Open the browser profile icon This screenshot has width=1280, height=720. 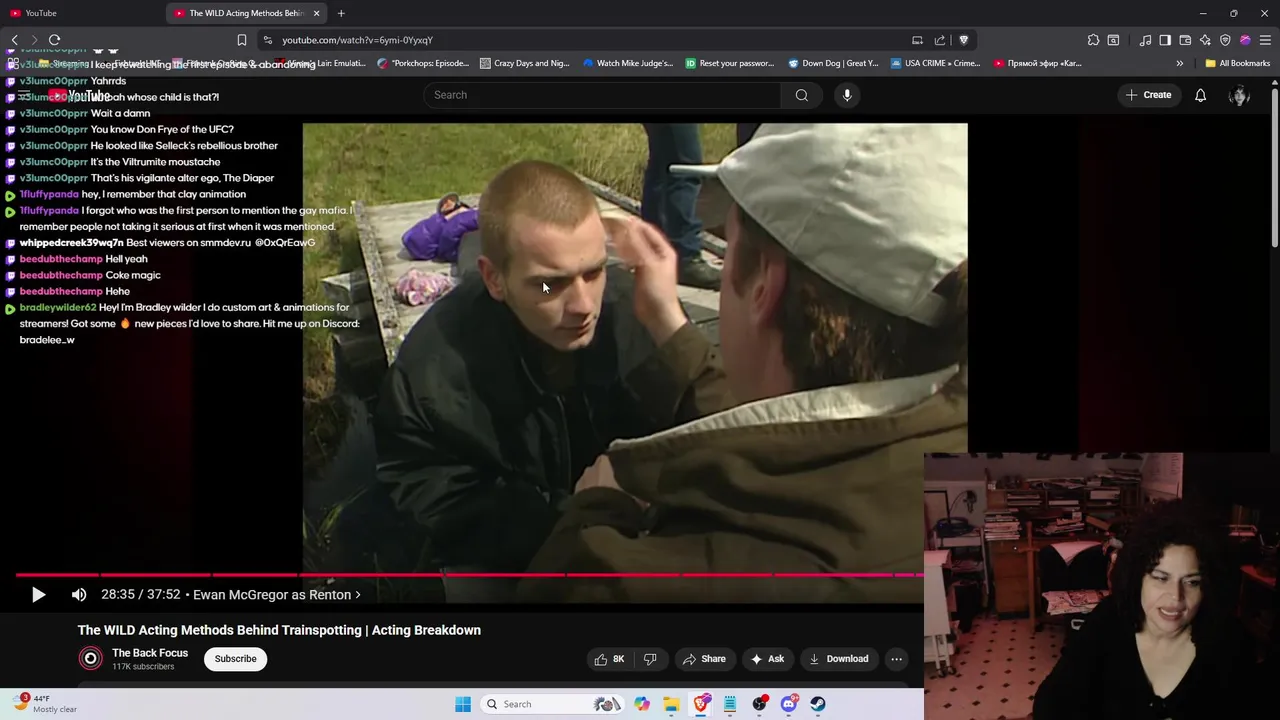(x=1245, y=40)
